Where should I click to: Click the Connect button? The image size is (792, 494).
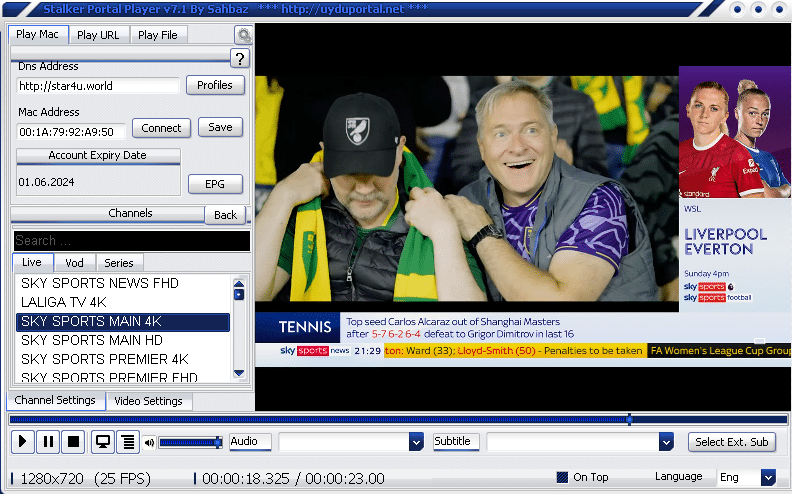pyautogui.click(x=161, y=128)
